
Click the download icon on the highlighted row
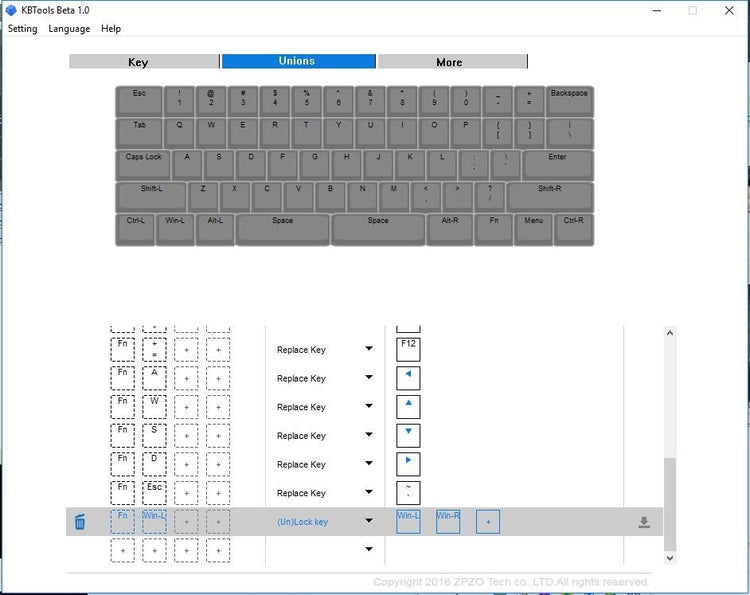point(644,522)
